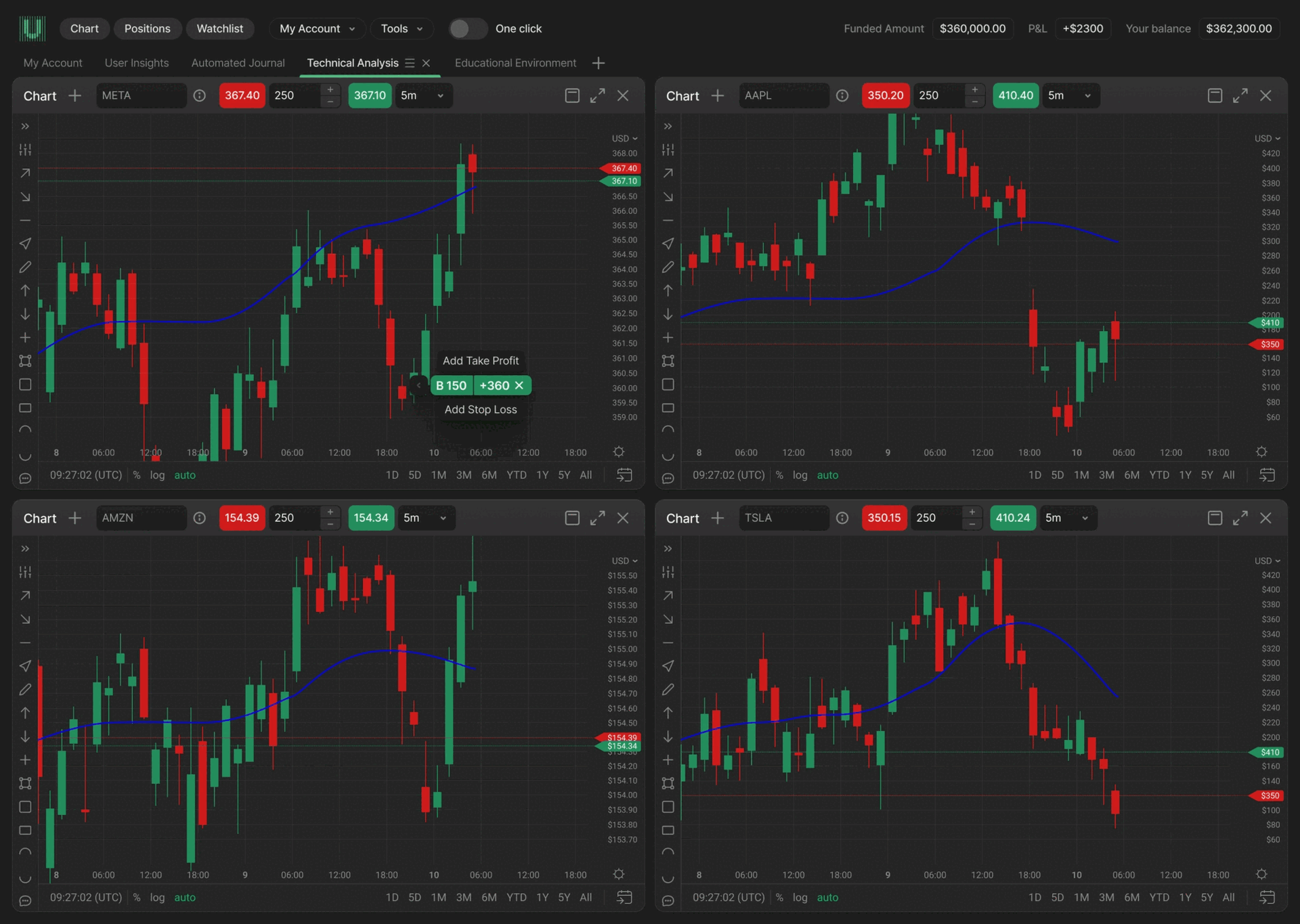Open USD currency dropdown on TSLA chart
The height and width of the screenshot is (924, 1300).
pyautogui.click(x=1267, y=560)
